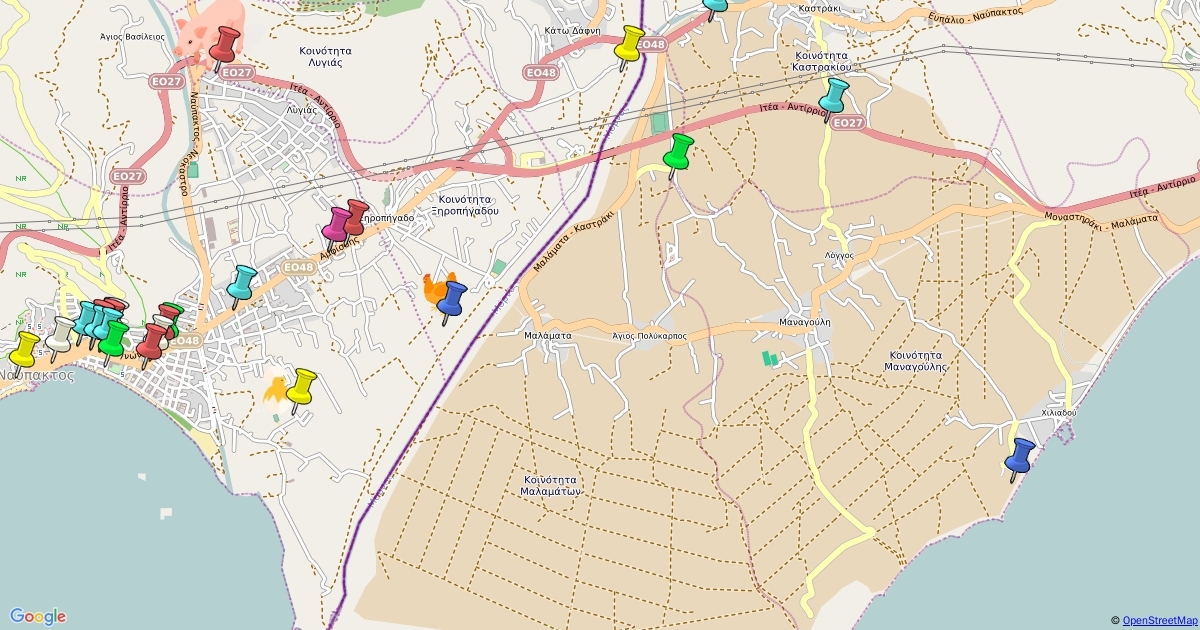Select green pushpin by Μαλάματα - Καστράκι road

[678, 152]
